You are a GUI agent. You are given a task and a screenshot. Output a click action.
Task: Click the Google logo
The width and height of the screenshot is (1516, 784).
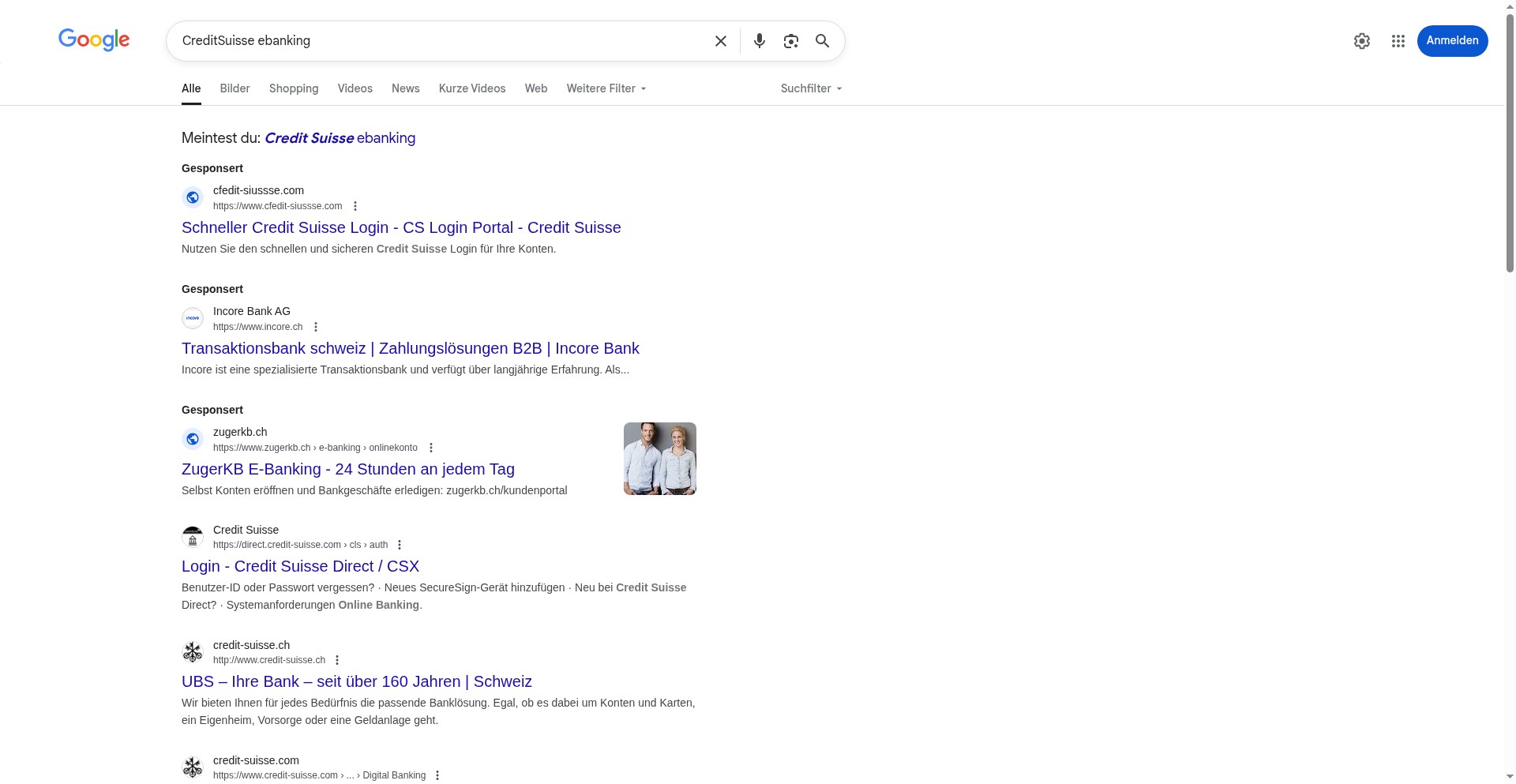click(94, 39)
